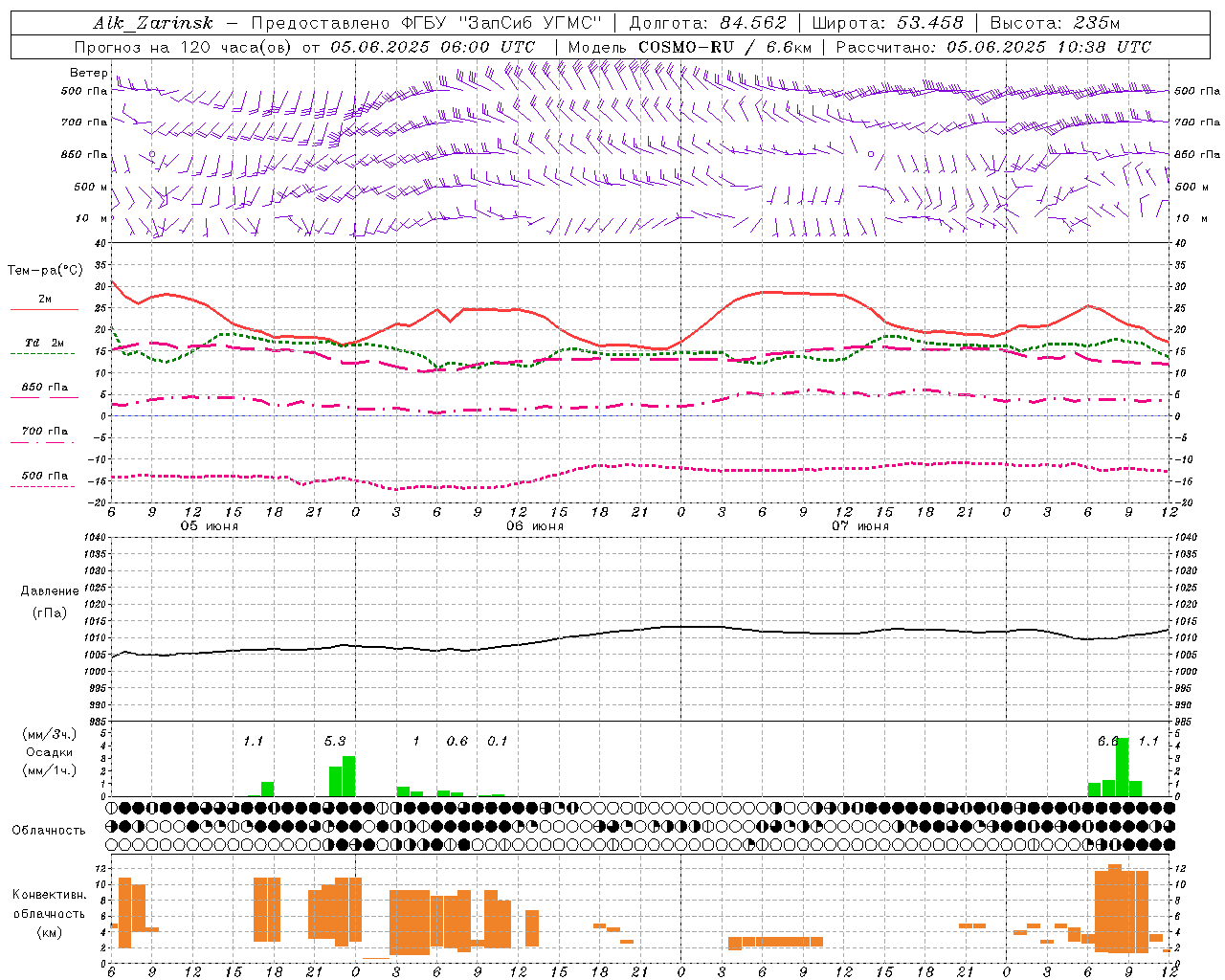Click the (мм/3ч.) units label

click(50, 734)
